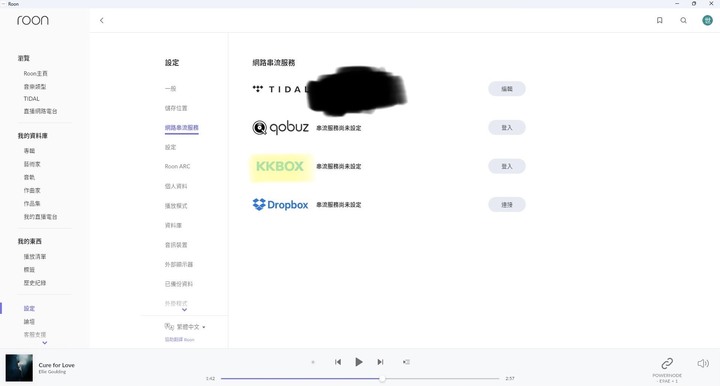Open the 繁體中文 language dropdown

point(191,327)
